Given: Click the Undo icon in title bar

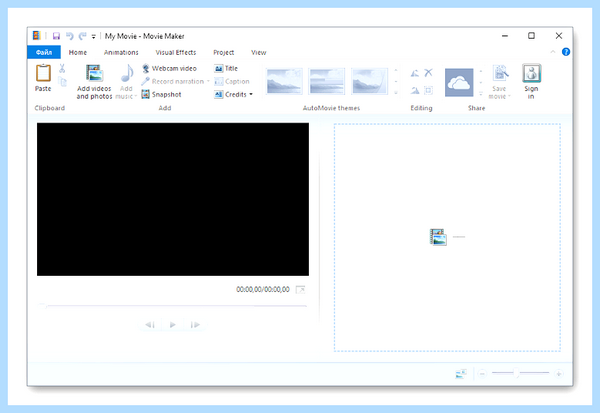Looking at the screenshot, I should click(70, 36).
